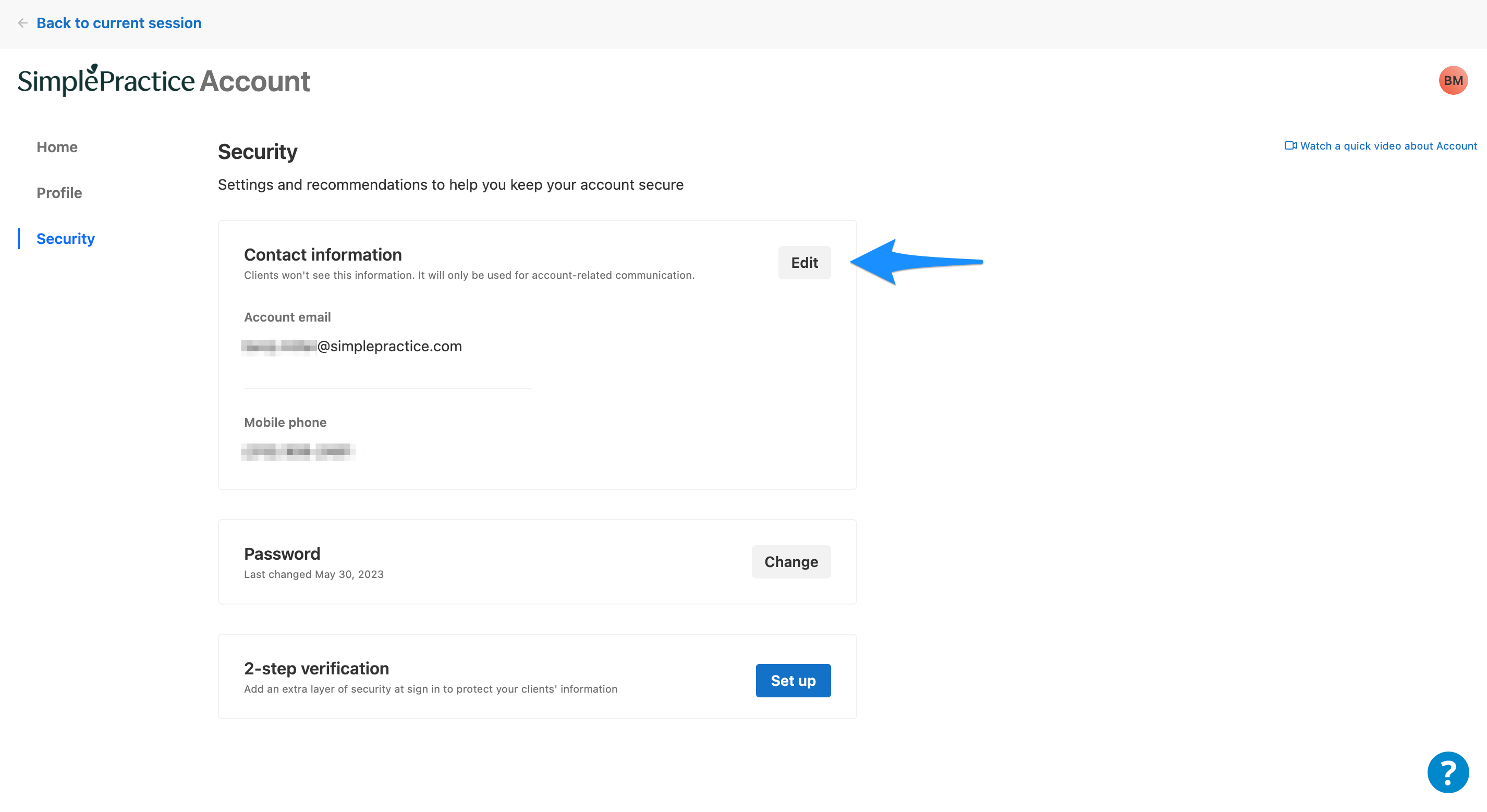The height and width of the screenshot is (812, 1487).
Task: Go to the Home sidebar item
Action: [57, 147]
